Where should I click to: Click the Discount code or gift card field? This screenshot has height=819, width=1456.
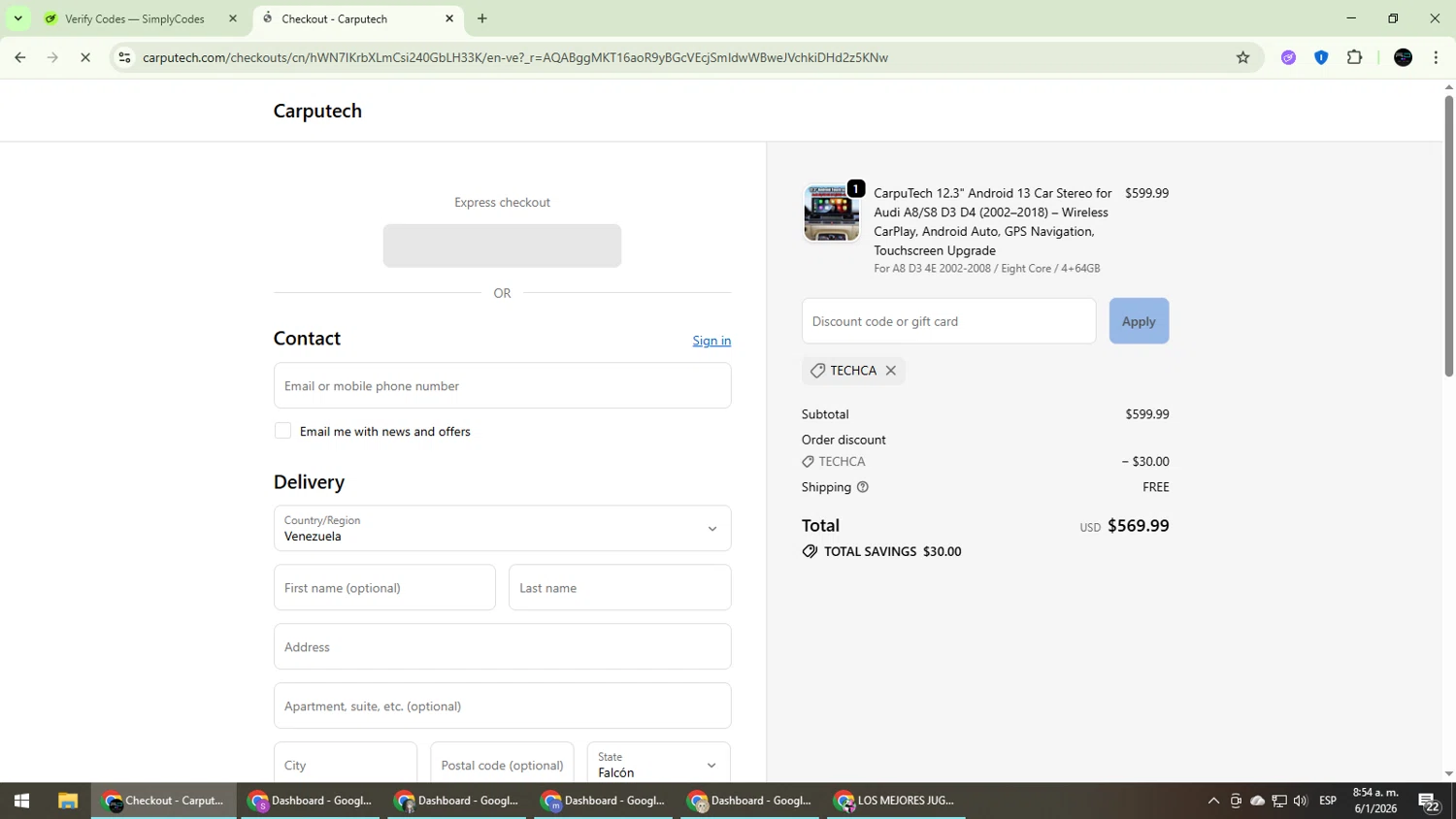[948, 321]
